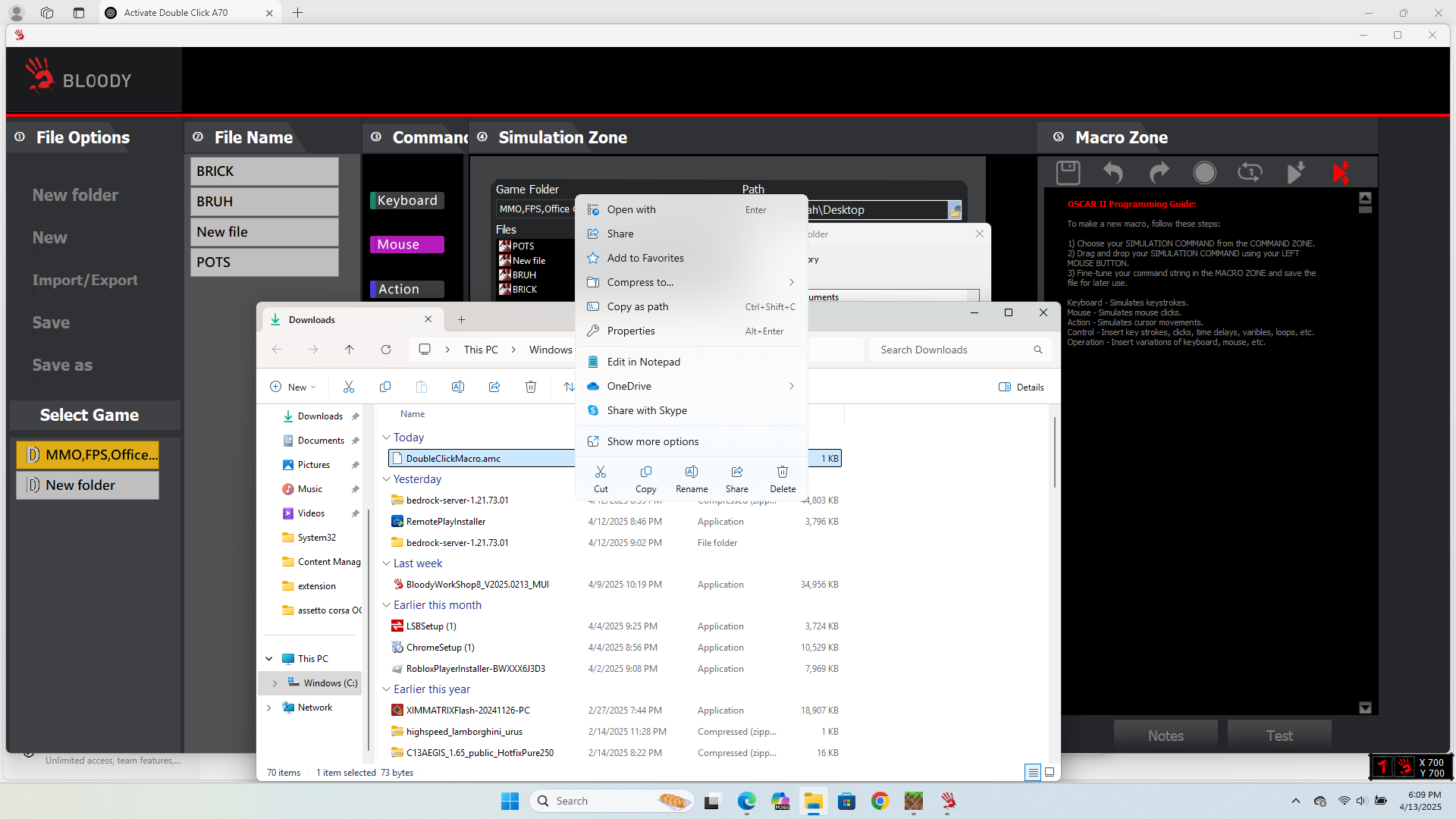The height and width of the screenshot is (819, 1456).
Task: Select Edit in Notepad menu entry
Action: coord(643,362)
